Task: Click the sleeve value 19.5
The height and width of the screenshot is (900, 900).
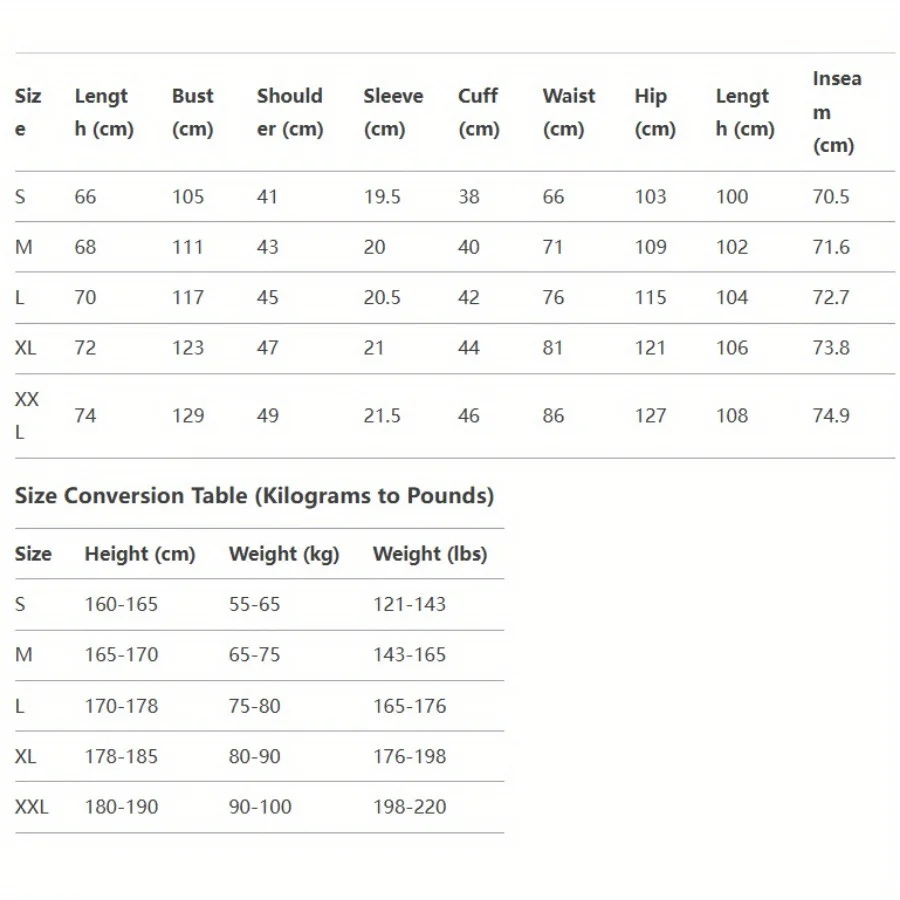Action: 382,197
